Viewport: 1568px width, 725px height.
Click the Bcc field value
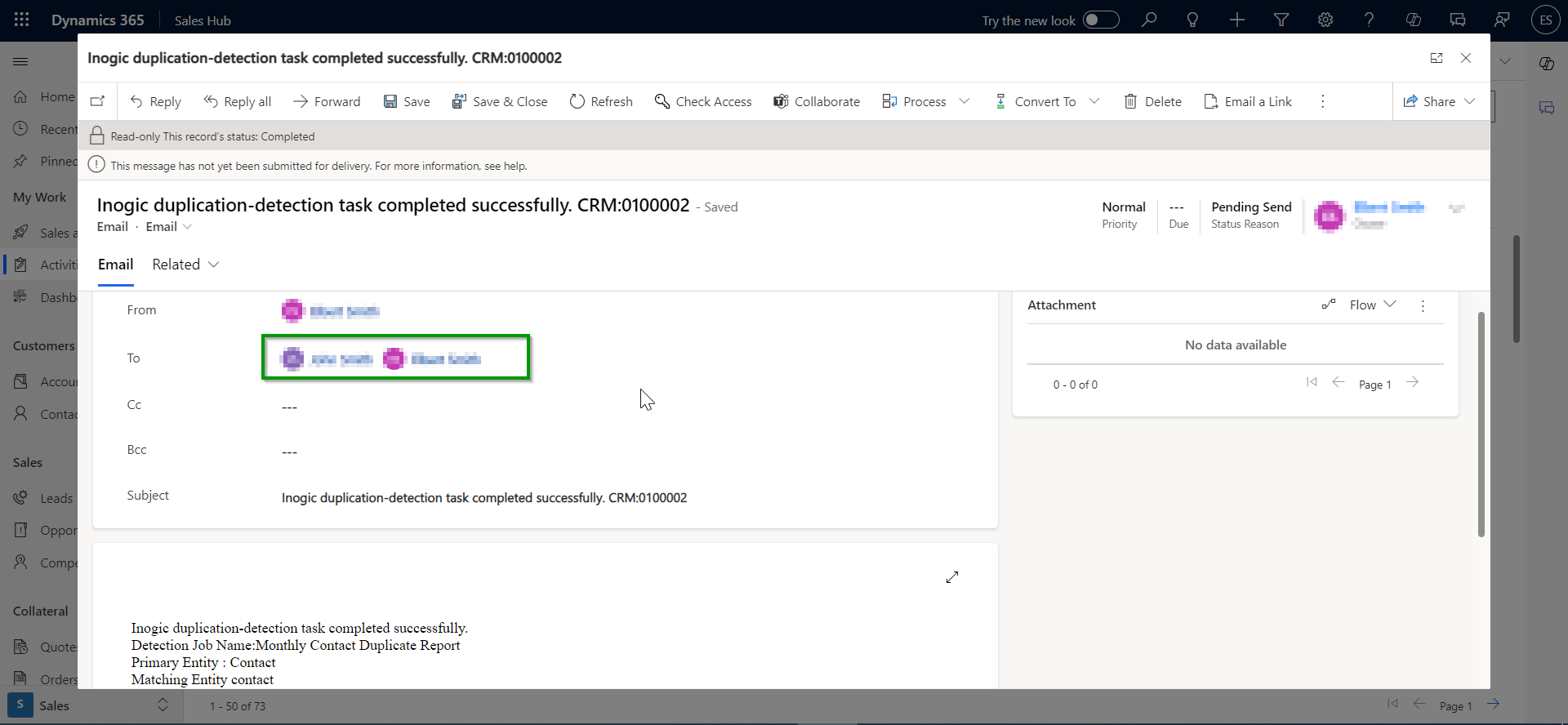[289, 451]
